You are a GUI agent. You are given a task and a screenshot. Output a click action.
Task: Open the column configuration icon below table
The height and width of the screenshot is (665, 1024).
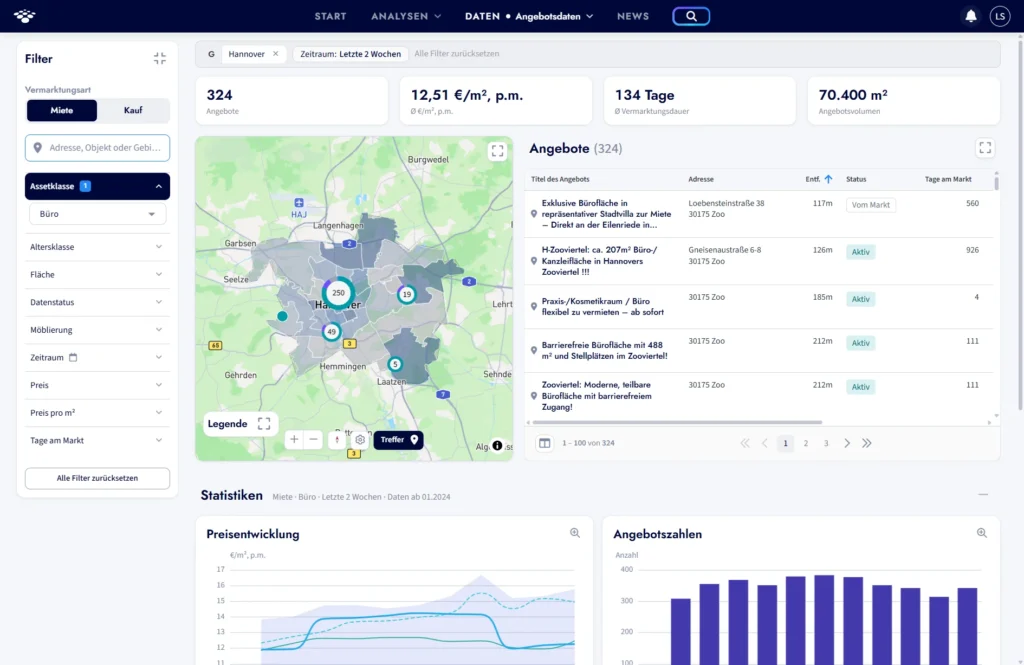[x=545, y=443]
